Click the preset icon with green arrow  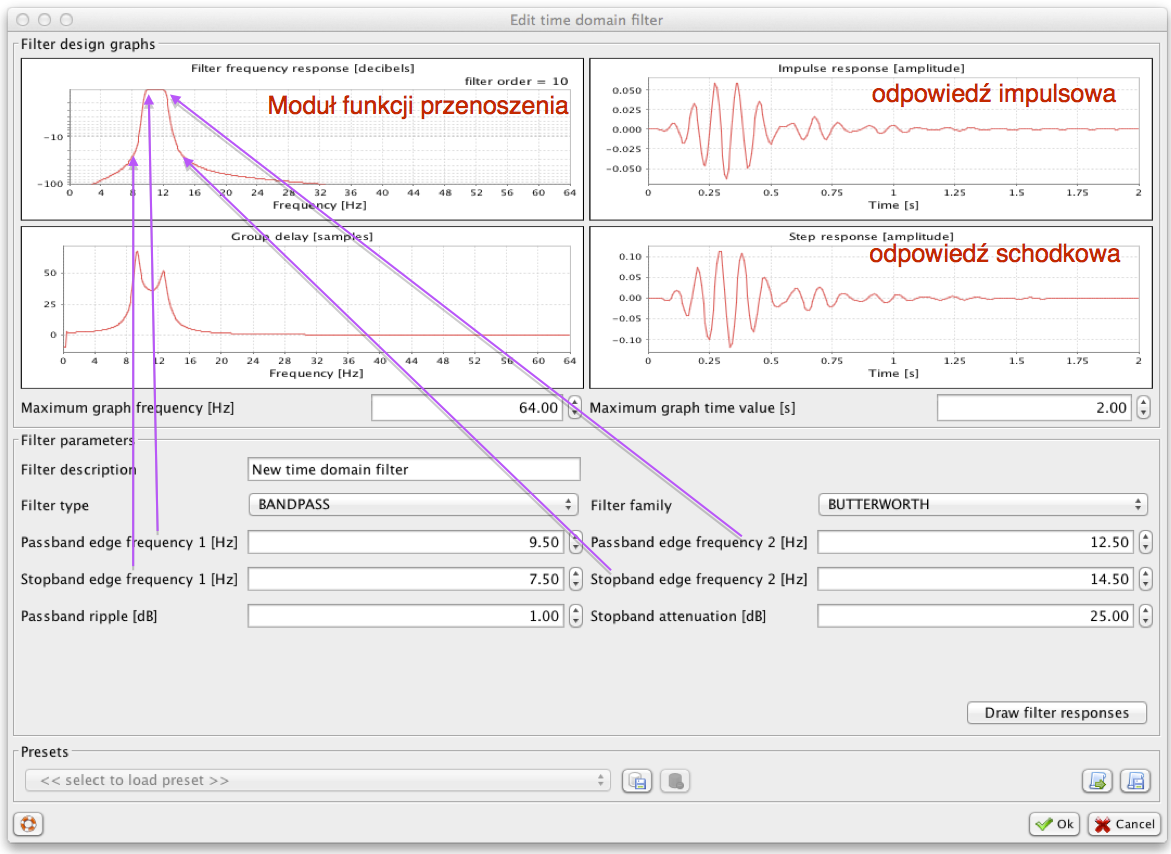click(1097, 781)
